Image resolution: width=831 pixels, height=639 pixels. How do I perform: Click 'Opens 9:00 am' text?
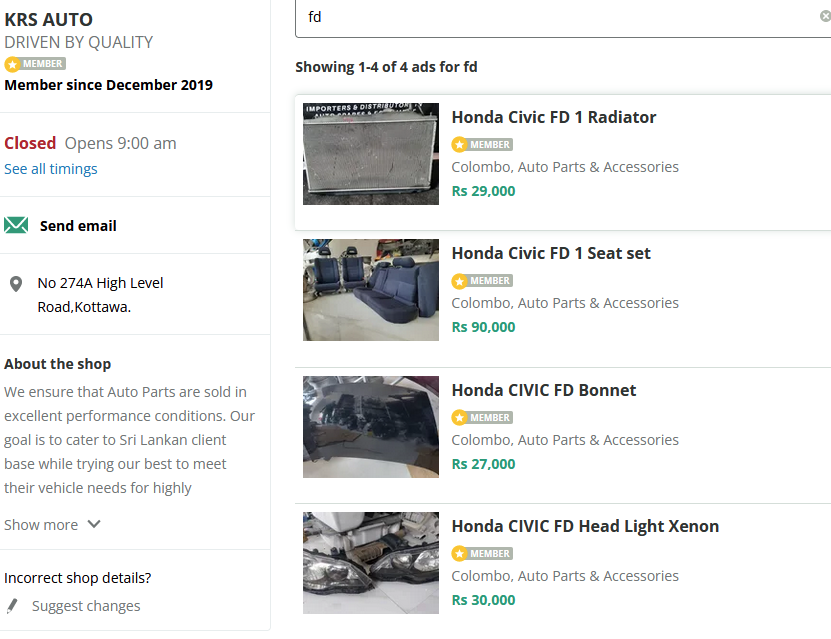pyautogui.click(x=120, y=143)
